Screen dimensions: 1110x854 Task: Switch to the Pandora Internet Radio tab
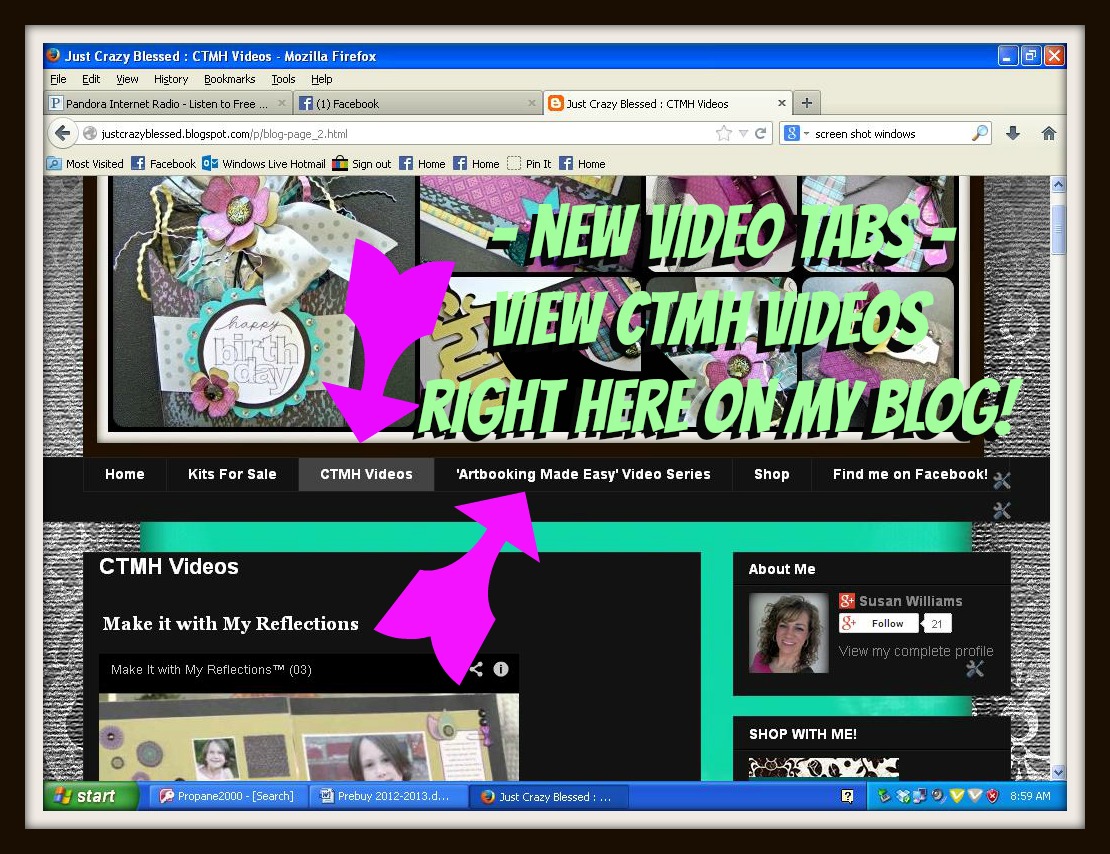pos(168,103)
